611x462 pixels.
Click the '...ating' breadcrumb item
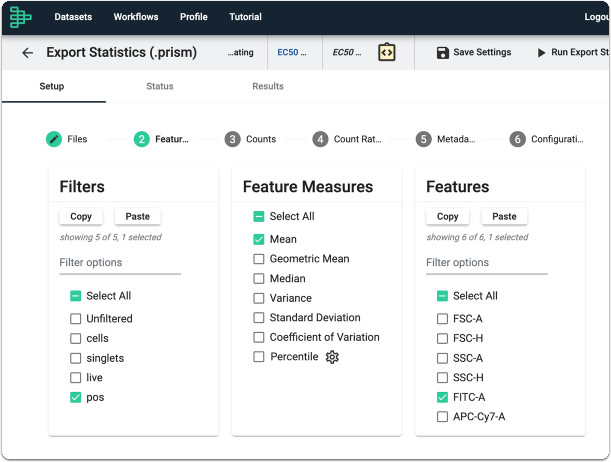click(x=240, y=52)
